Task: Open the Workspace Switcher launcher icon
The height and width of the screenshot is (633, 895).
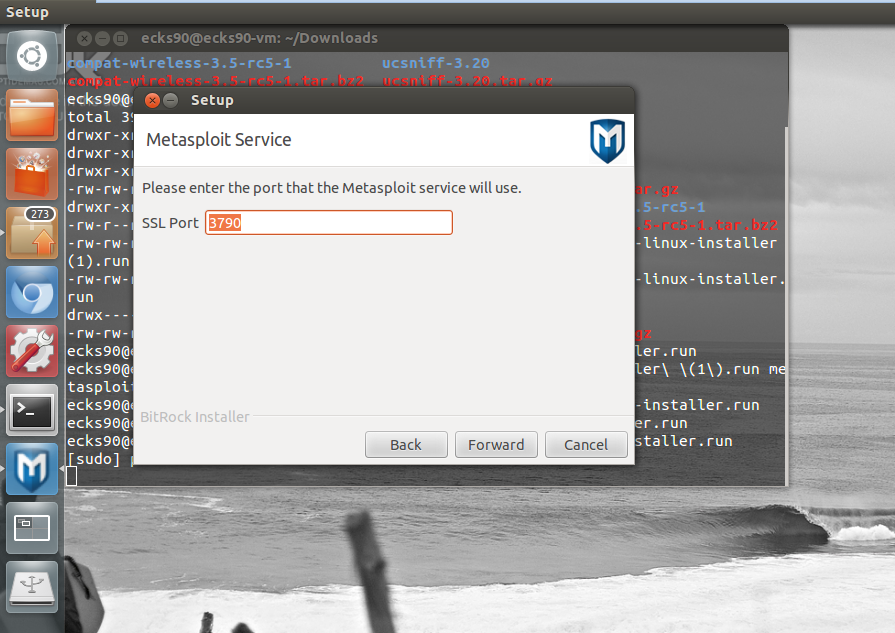Action: (32, 528)
